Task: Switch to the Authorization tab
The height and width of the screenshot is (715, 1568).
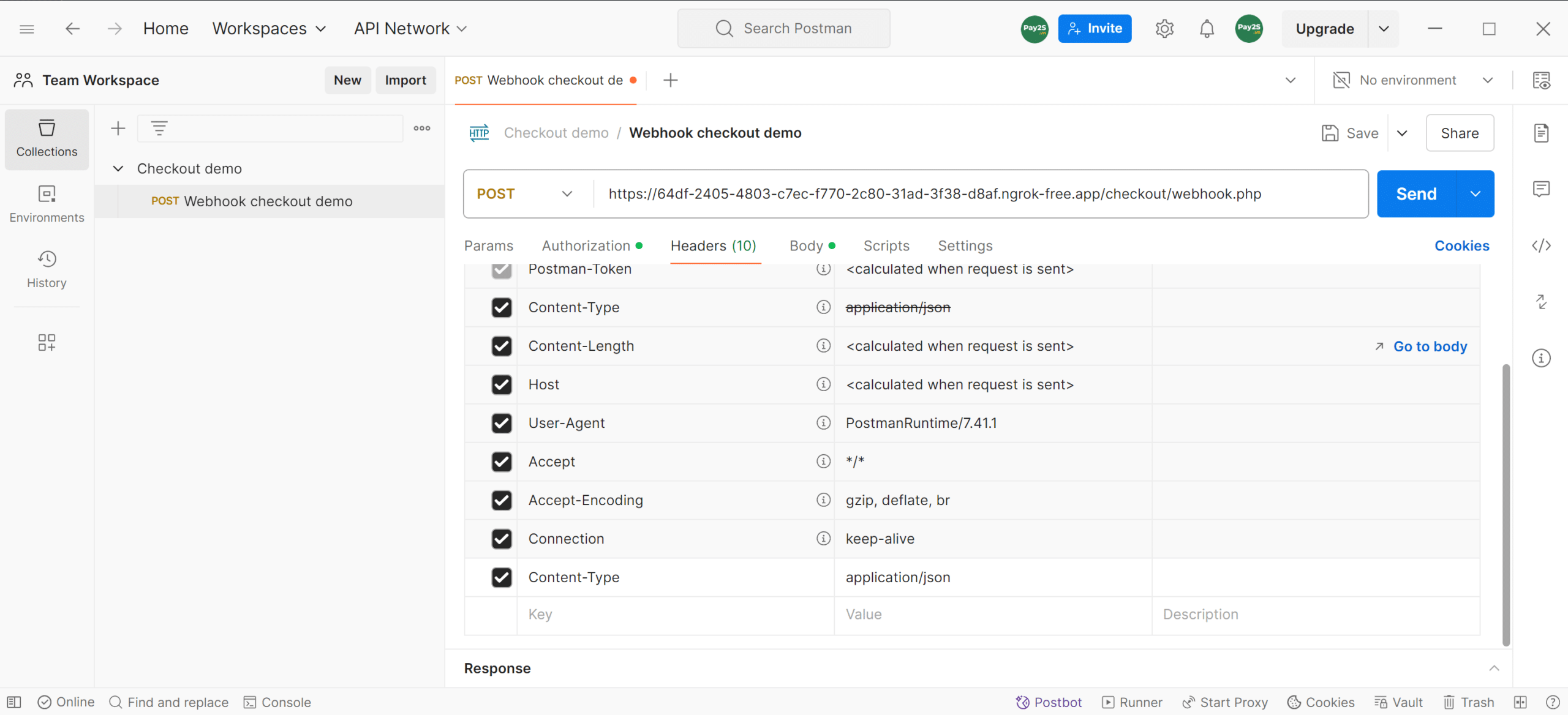Action: click(x=592, y=245)
